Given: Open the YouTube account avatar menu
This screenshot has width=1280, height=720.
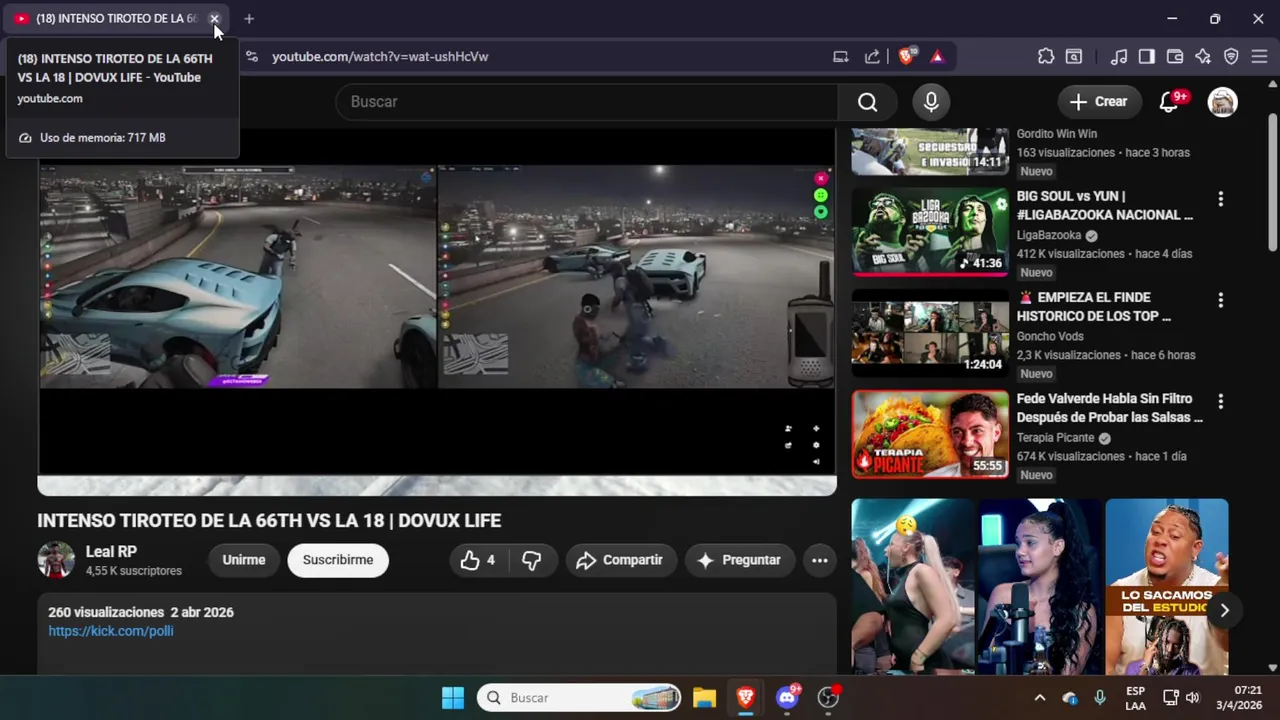Looking at the screenshot, I should click(x=1222, y=102).
